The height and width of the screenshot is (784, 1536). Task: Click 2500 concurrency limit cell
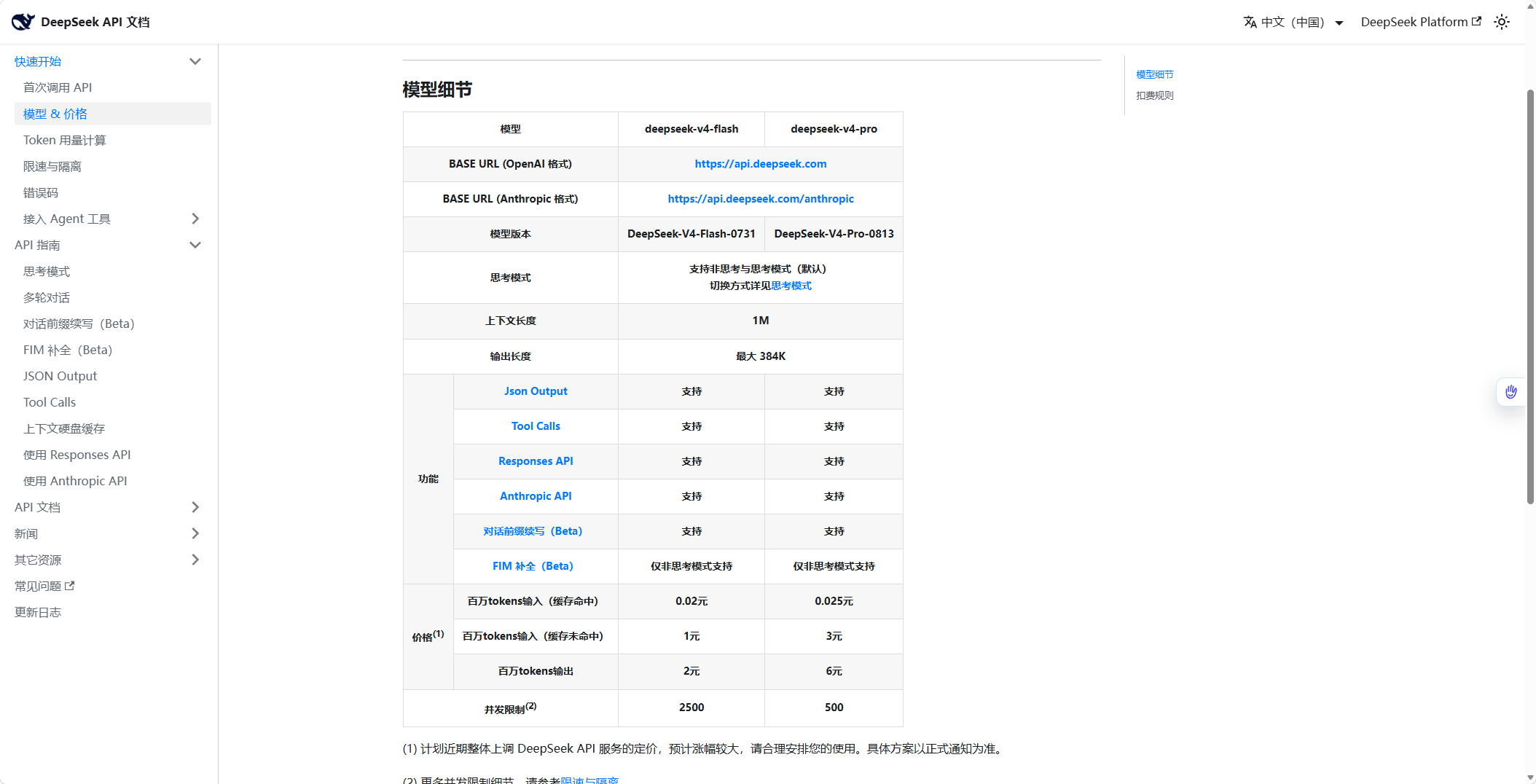click(x=691, y=707)
